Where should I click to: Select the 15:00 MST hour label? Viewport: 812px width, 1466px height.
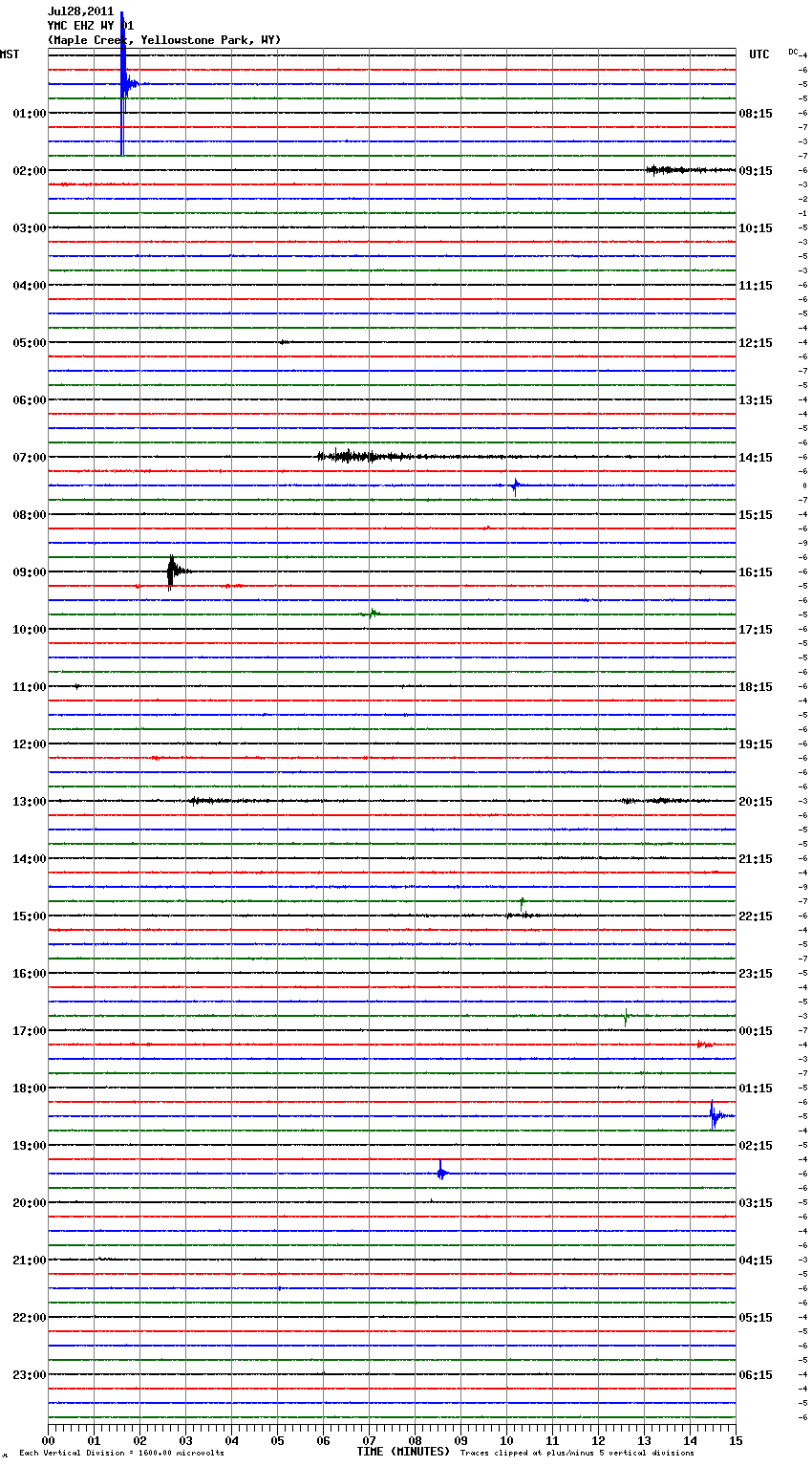click(29, 916)
